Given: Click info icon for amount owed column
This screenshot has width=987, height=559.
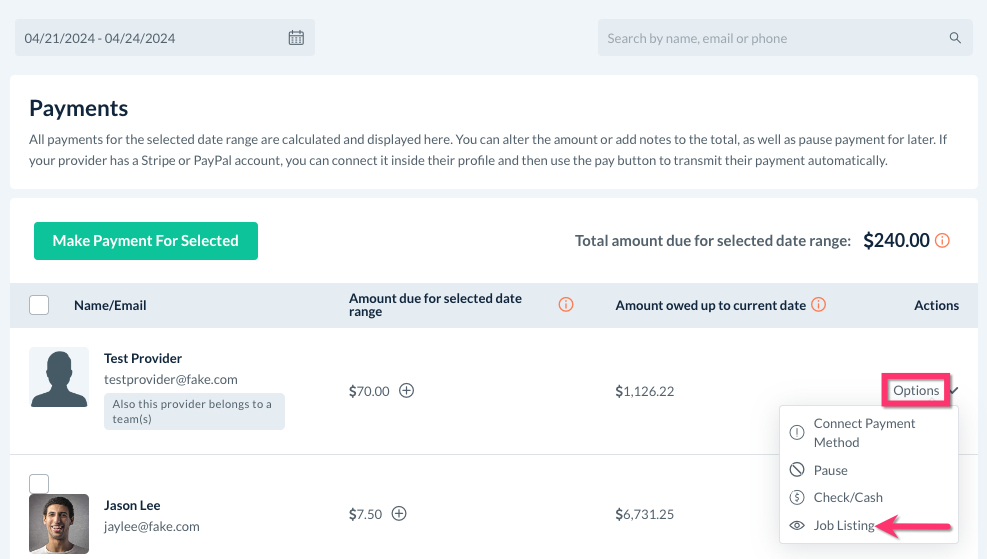Looking at the screenshot, I should point(818,305).
